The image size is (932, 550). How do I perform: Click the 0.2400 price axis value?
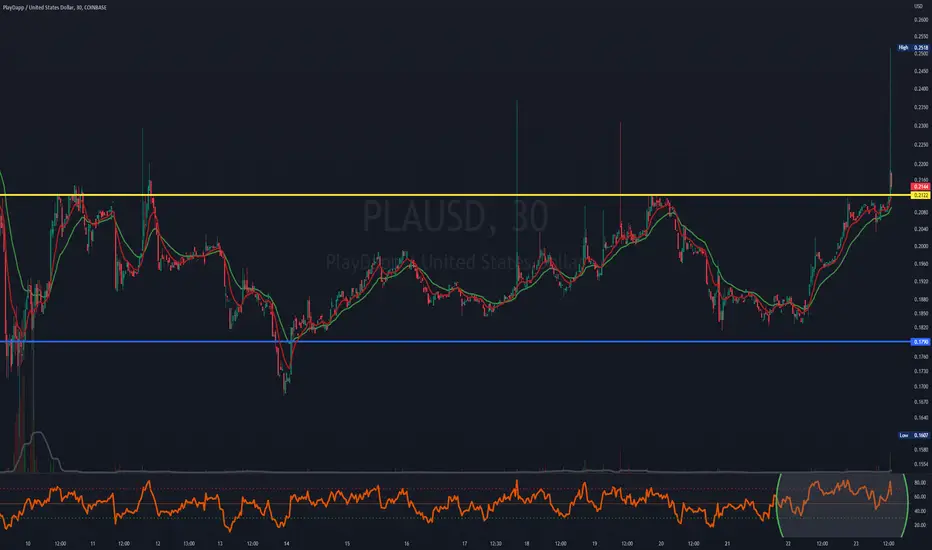pos(921,89)
